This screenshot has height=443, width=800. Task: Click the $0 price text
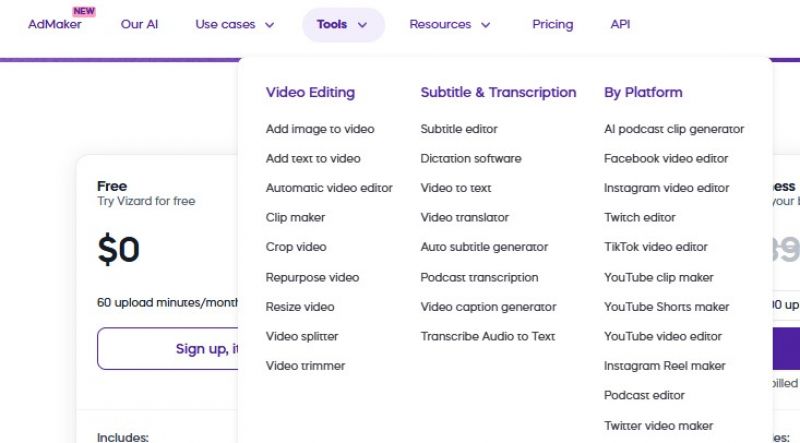click(x=118, y=250)
